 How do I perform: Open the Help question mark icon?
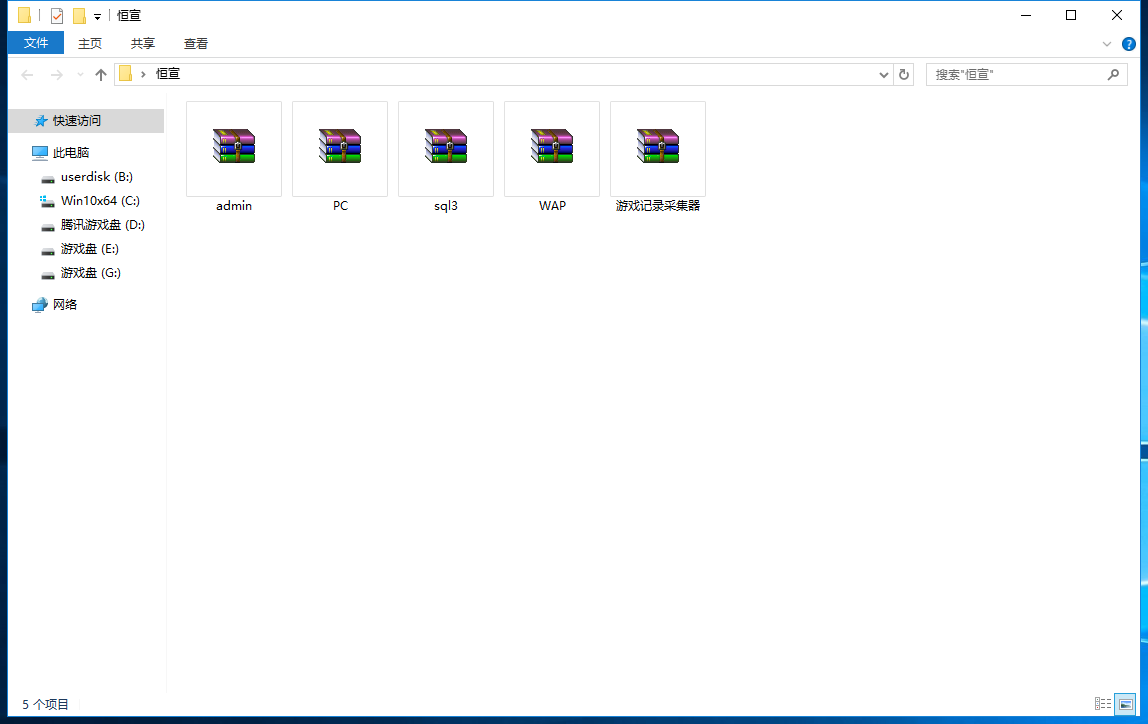point(1129,44)
